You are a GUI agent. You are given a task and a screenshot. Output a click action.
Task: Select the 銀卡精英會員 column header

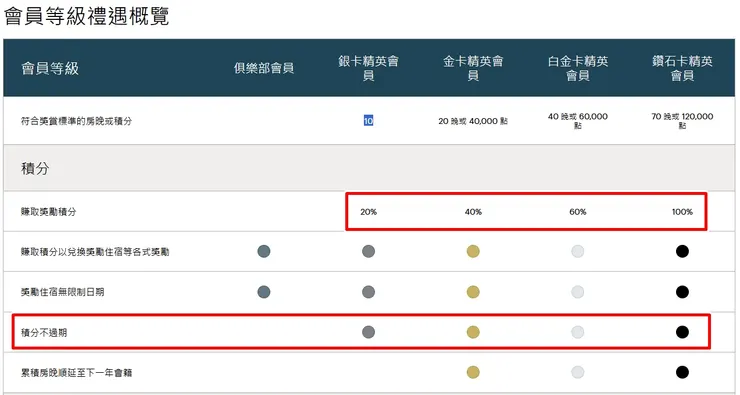pos(369,68)
